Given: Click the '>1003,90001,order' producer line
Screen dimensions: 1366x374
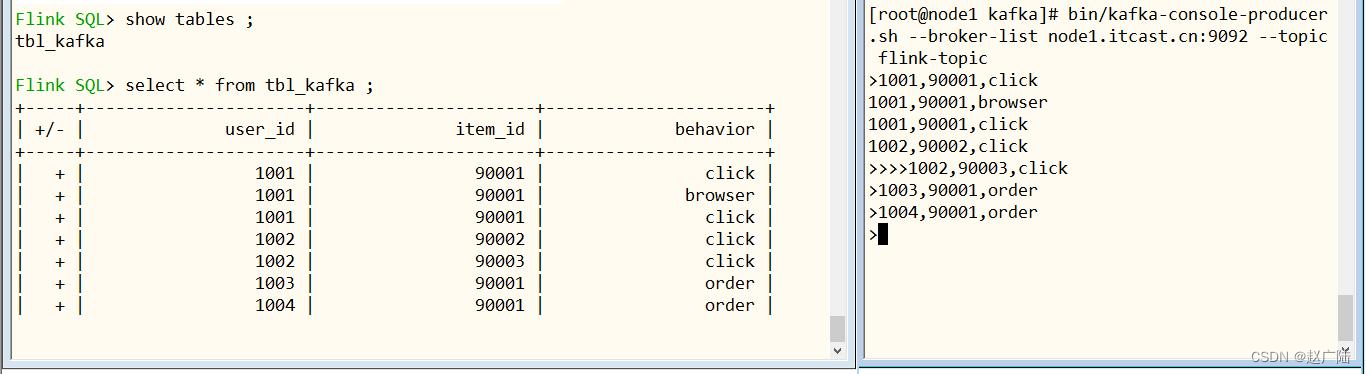Looking at the screenshot, I should (x=953, y=190).
